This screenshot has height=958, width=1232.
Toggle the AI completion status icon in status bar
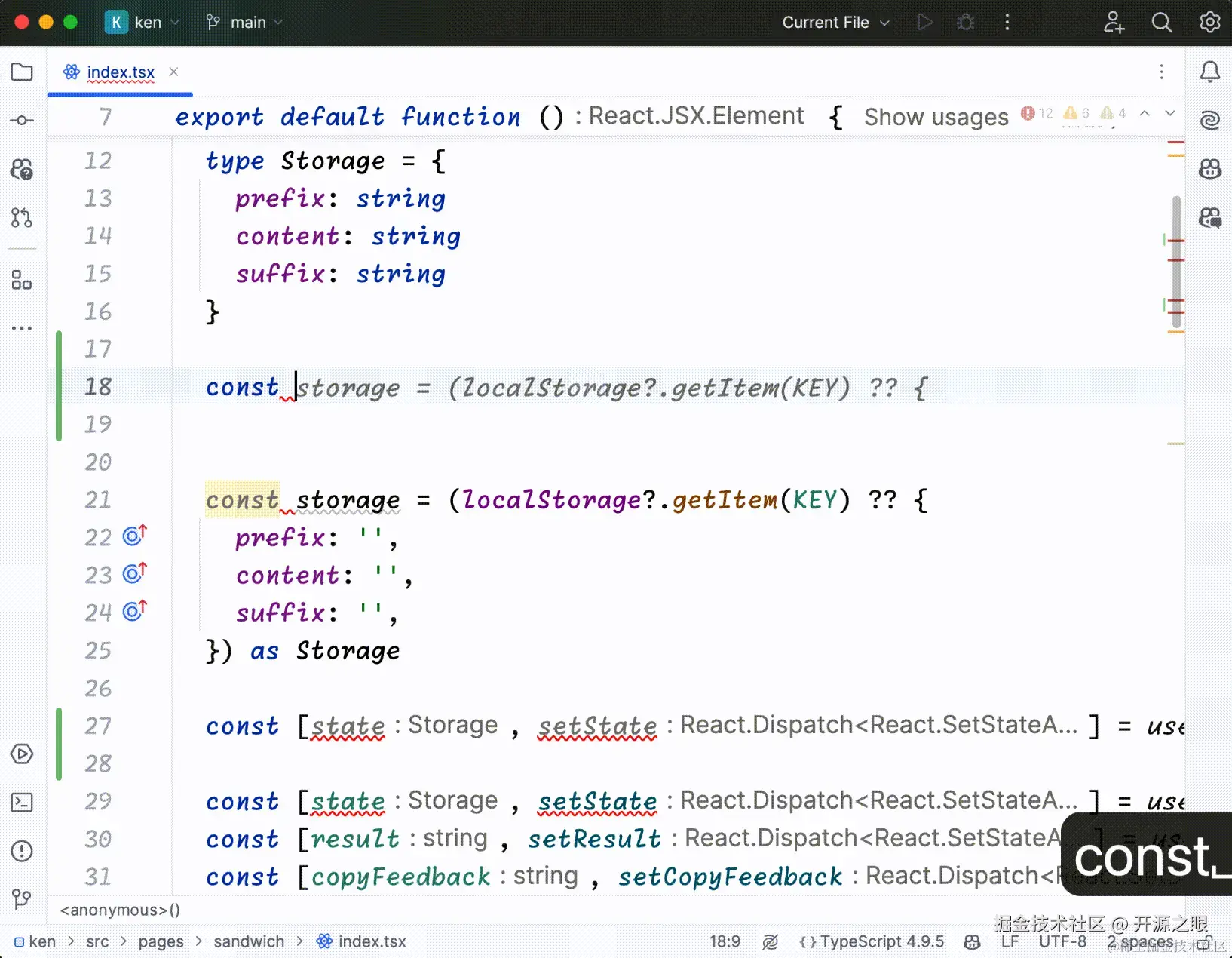pyautogui.click(x=770, y=941)
